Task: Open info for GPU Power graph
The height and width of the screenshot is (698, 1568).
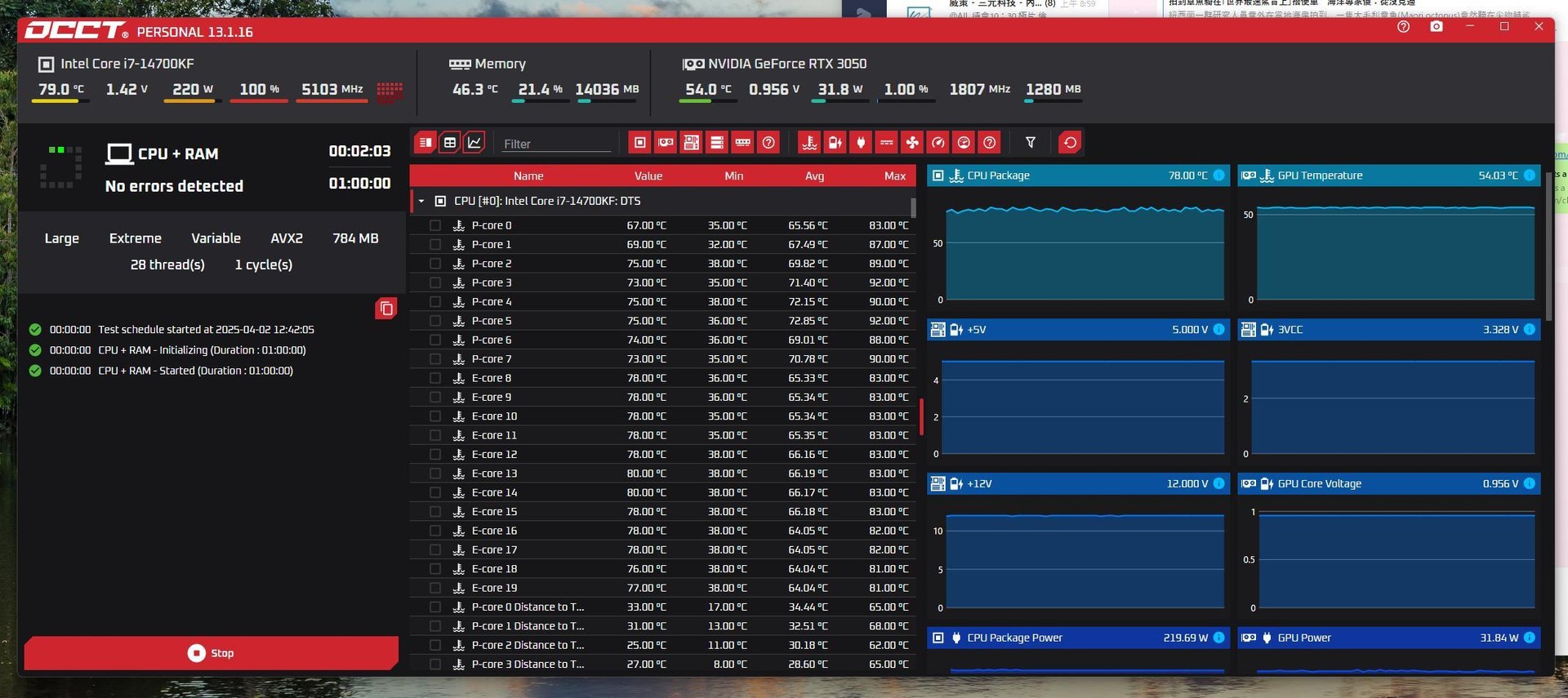Action: [1530, 638]
